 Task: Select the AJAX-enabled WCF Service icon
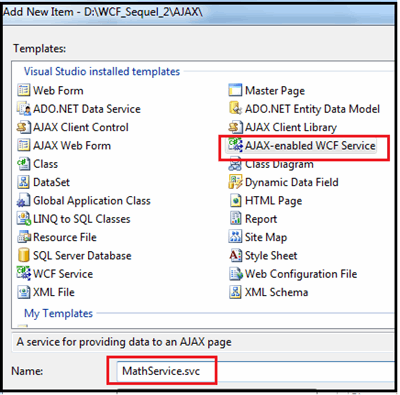coord(235,145)
